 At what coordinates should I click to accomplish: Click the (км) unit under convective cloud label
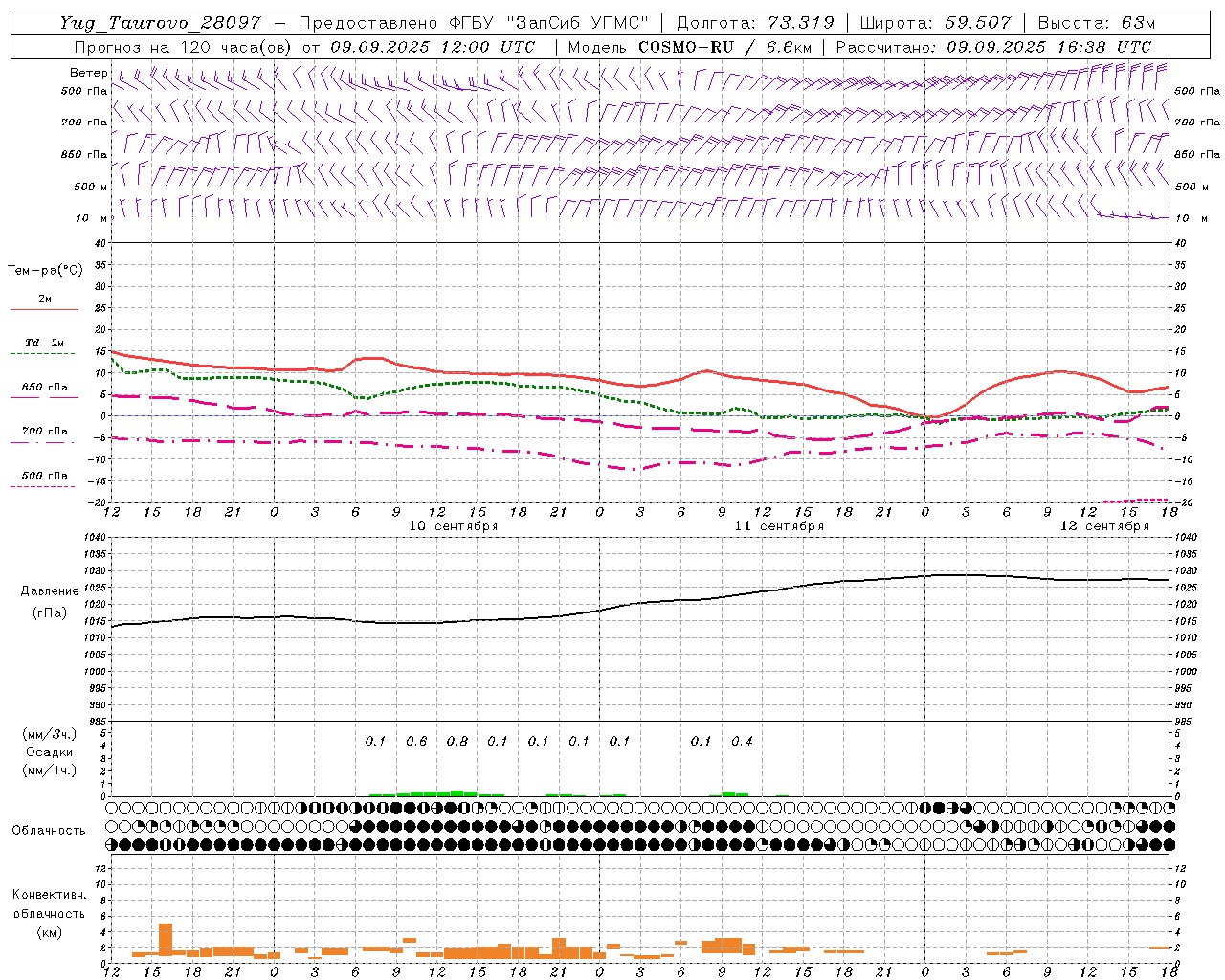click(x=49, y=932)
